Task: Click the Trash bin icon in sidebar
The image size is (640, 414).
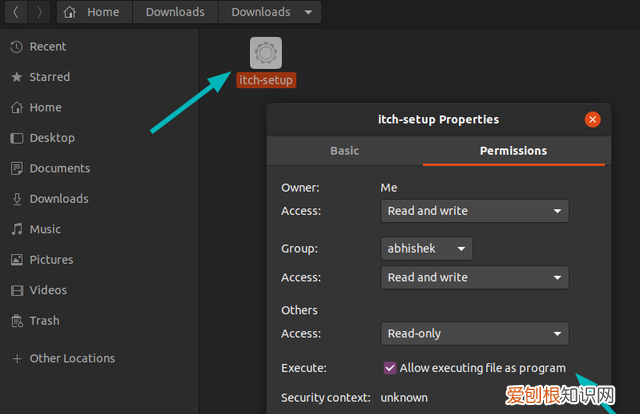Action: [17, 321]
